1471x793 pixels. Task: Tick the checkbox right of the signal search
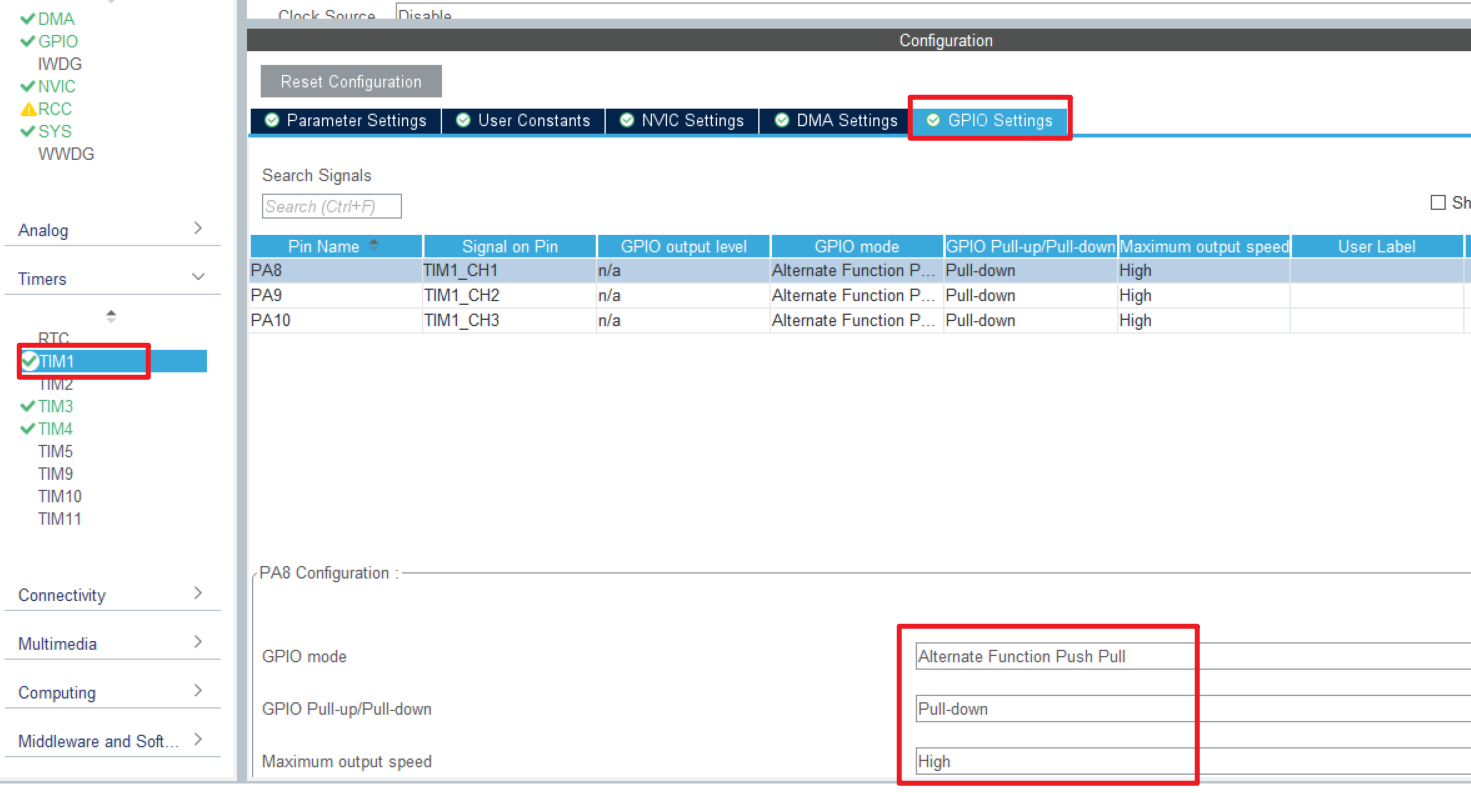(1438, 203)
